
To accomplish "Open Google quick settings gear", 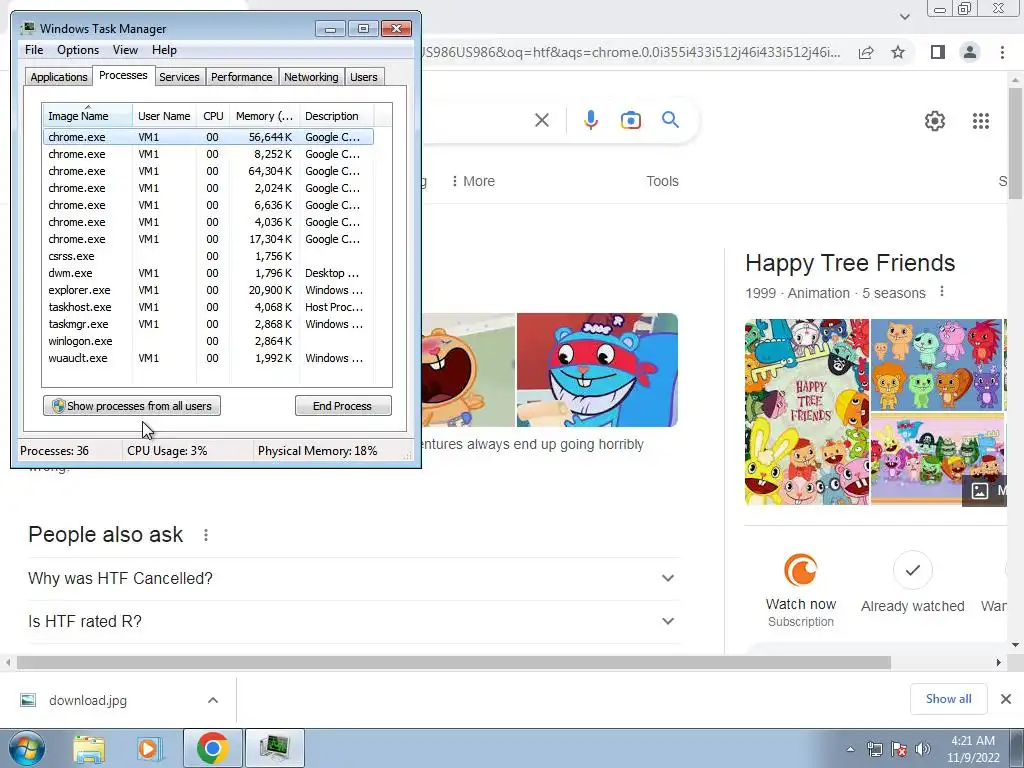I will coord(935,121).
